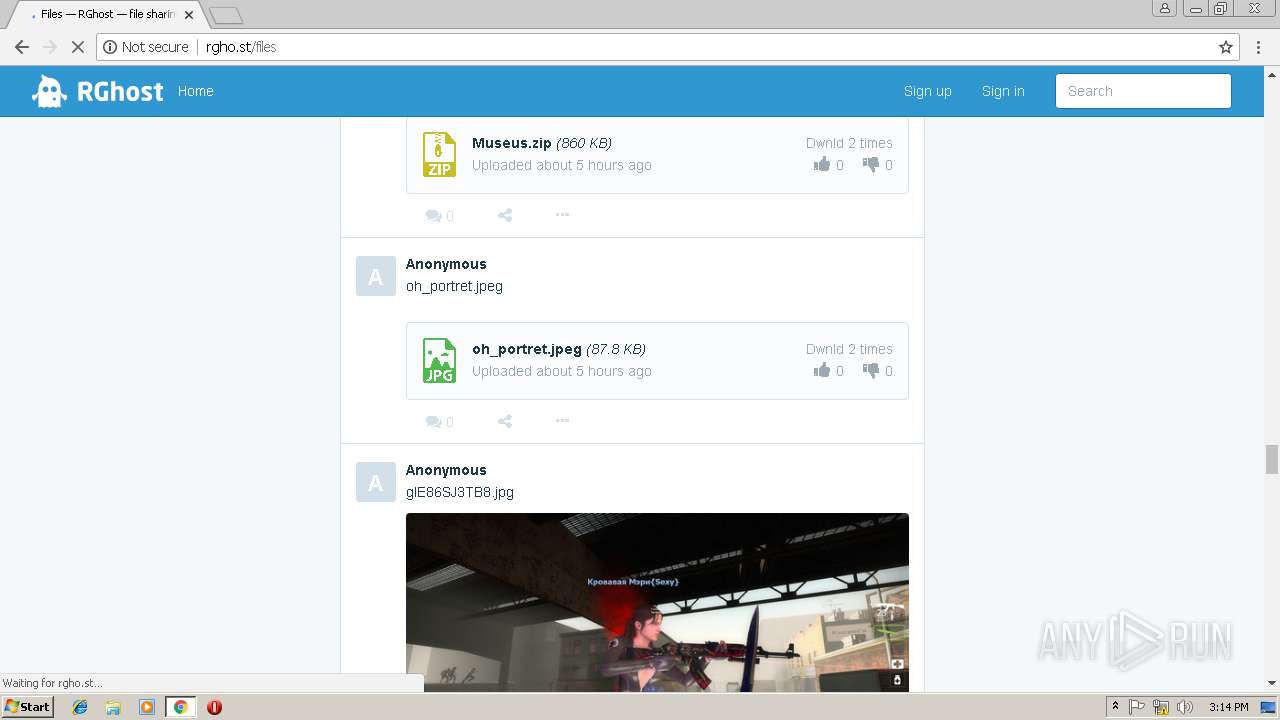View the Not secure site info
Viewport: 1280px width, 720px height.
(145, 47)
